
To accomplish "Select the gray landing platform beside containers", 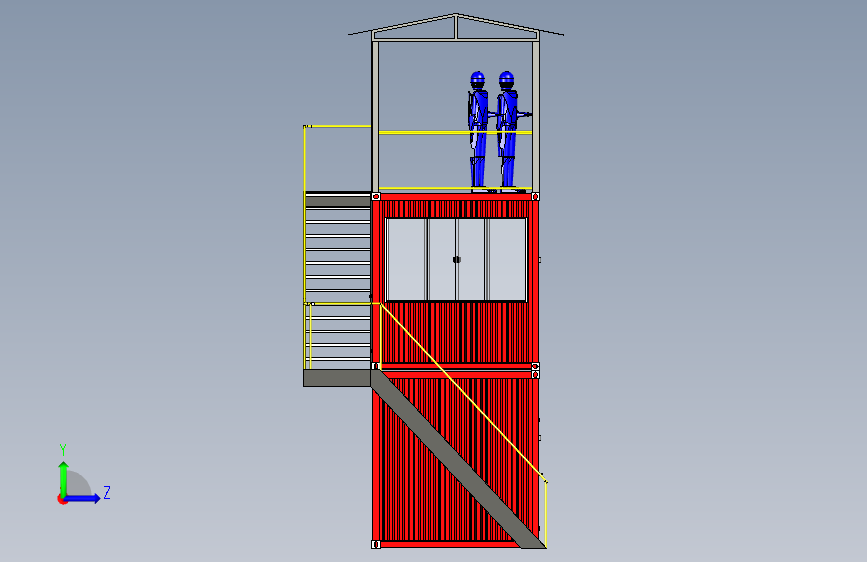I will click(x=337, y=378).
